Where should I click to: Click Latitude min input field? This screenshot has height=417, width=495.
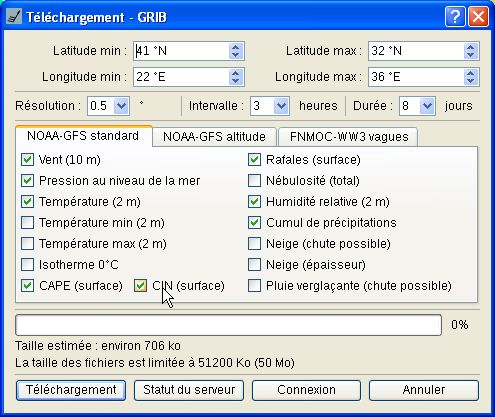181,51
